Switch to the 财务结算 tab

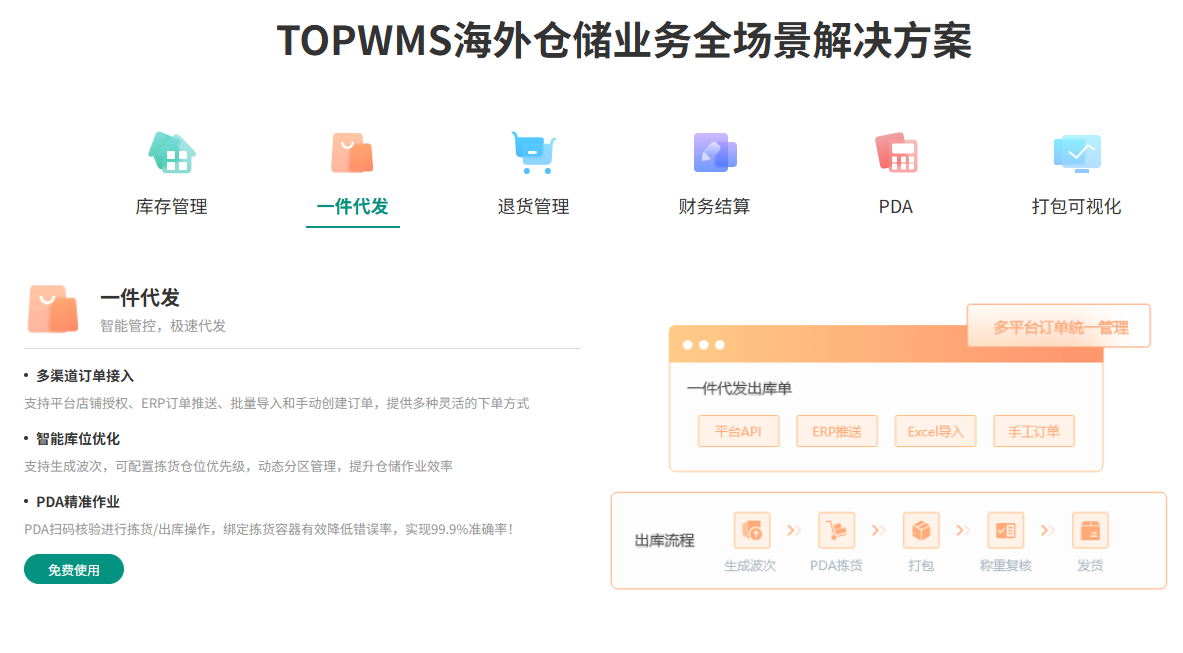(x=714, y=207)
